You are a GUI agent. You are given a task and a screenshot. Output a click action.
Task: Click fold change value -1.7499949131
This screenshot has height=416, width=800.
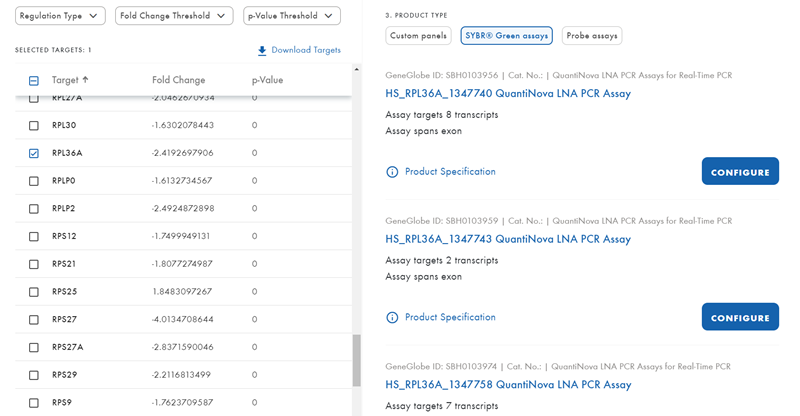pos(181,236)
